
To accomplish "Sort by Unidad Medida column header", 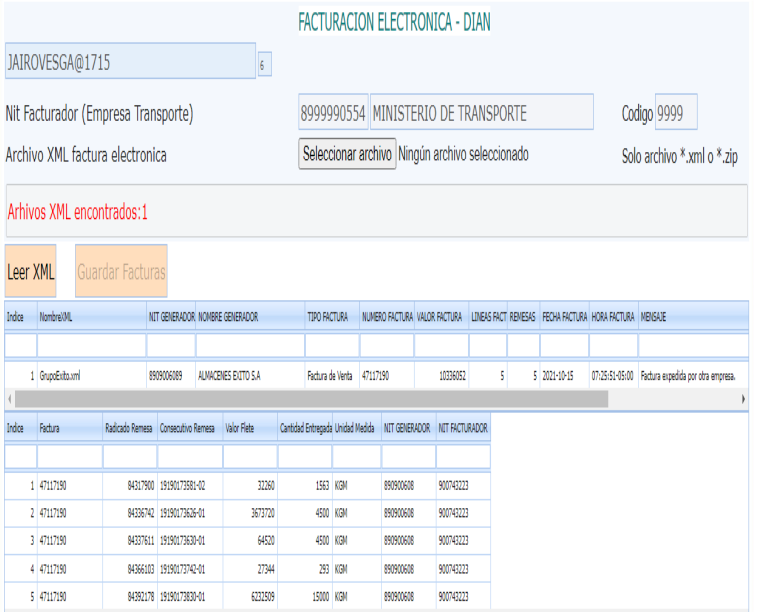I will [357, 428].
